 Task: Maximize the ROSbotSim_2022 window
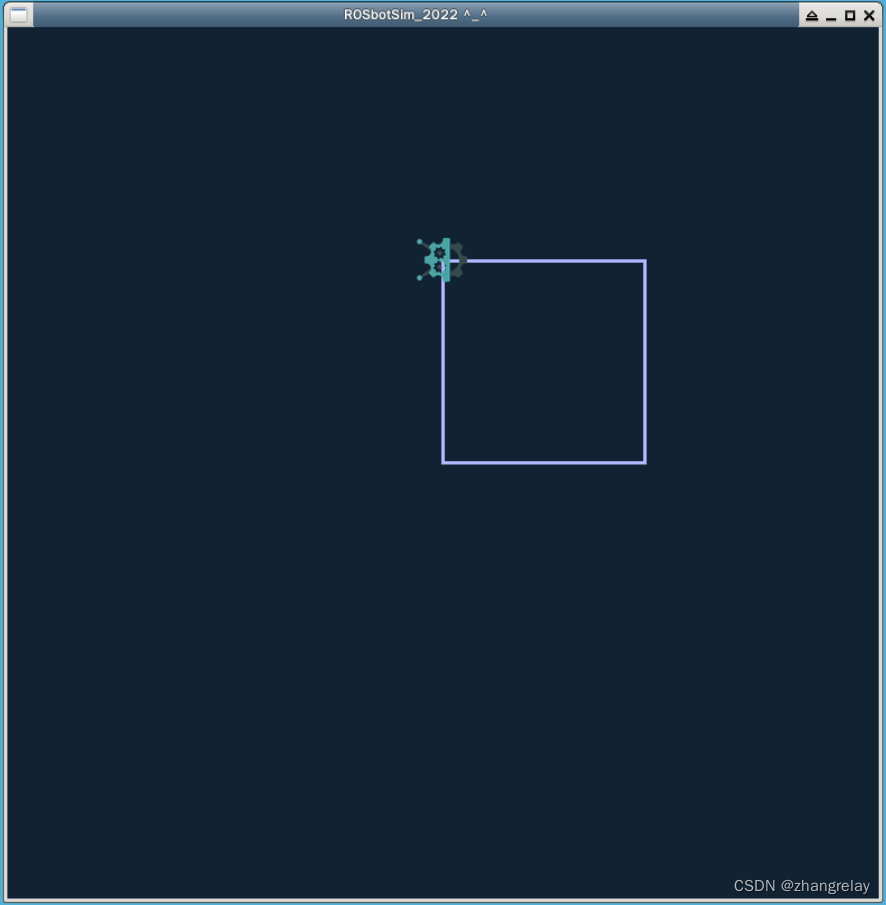click(x=850, y=16)
